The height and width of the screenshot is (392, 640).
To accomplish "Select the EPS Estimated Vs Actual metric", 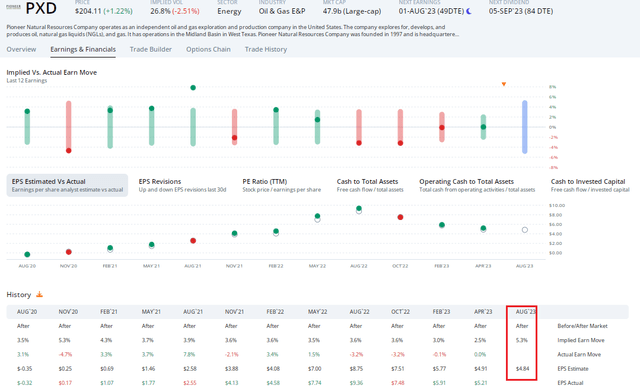I will [x=67, y=185].
